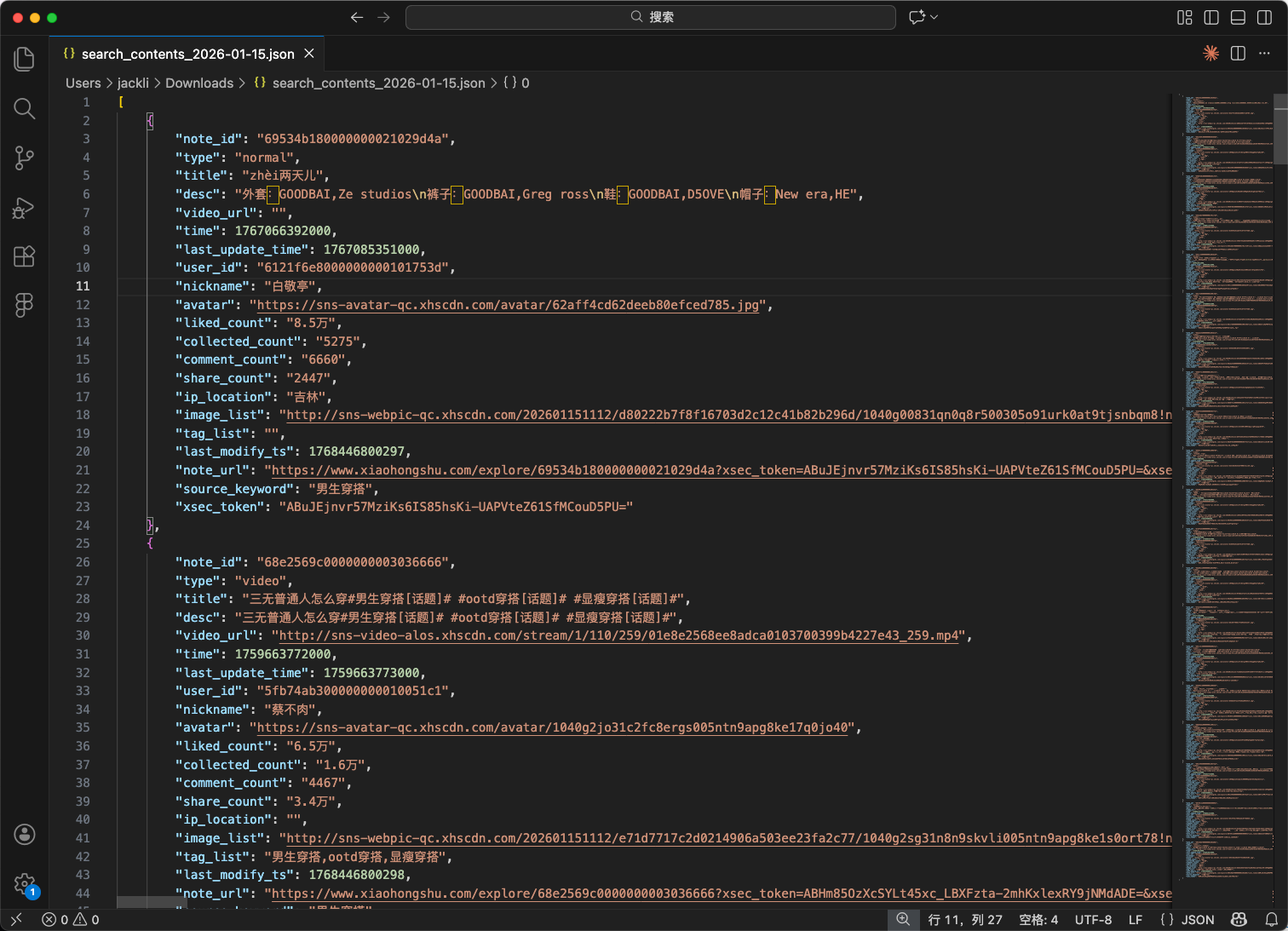Open the Source Control view
The width and height of the screenshot is (1288, 931).
24,158
